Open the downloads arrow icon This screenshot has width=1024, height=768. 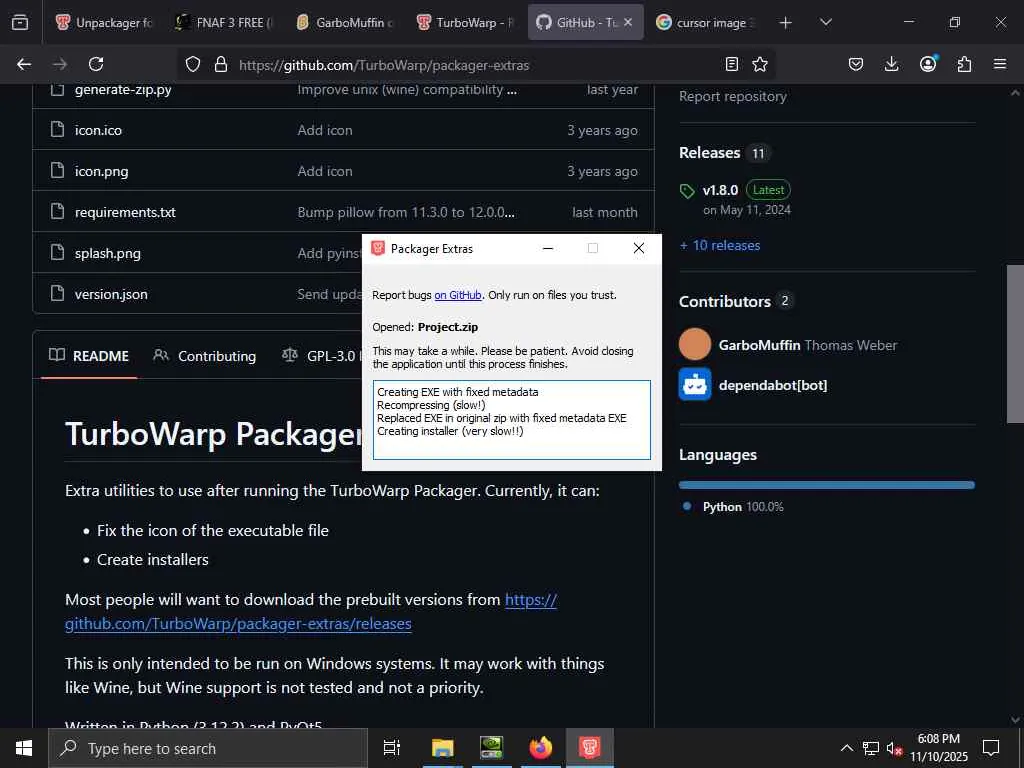tap(891, 64)
